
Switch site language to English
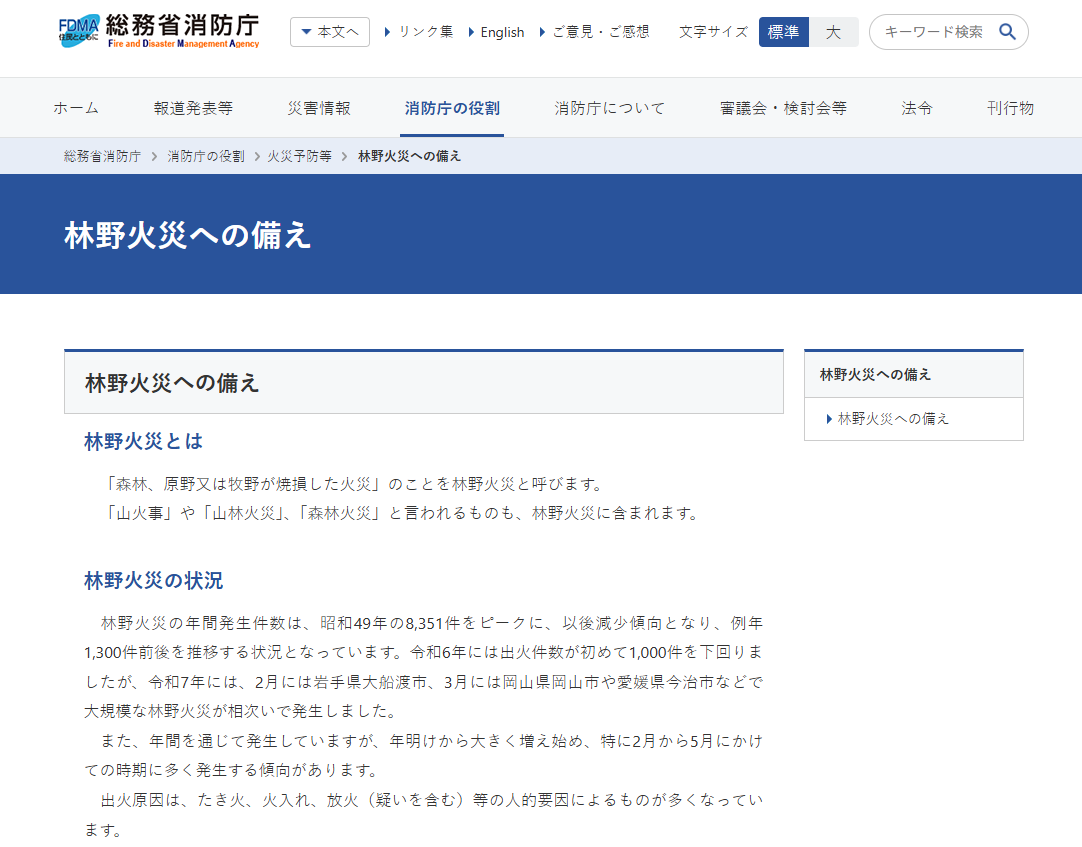point(501,32)
